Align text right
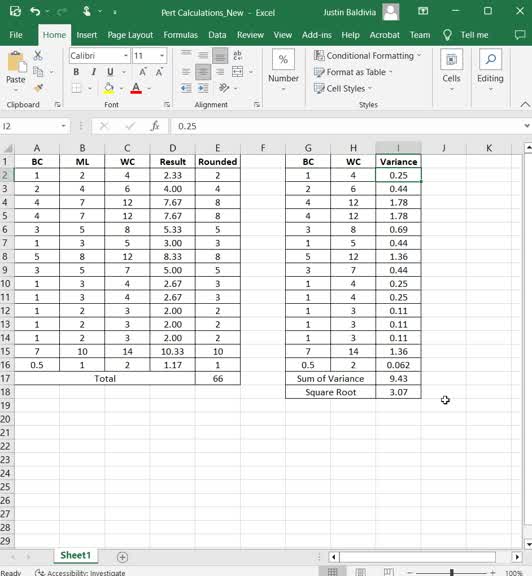Viewport: 532px width, 576px height. [220, 72]
